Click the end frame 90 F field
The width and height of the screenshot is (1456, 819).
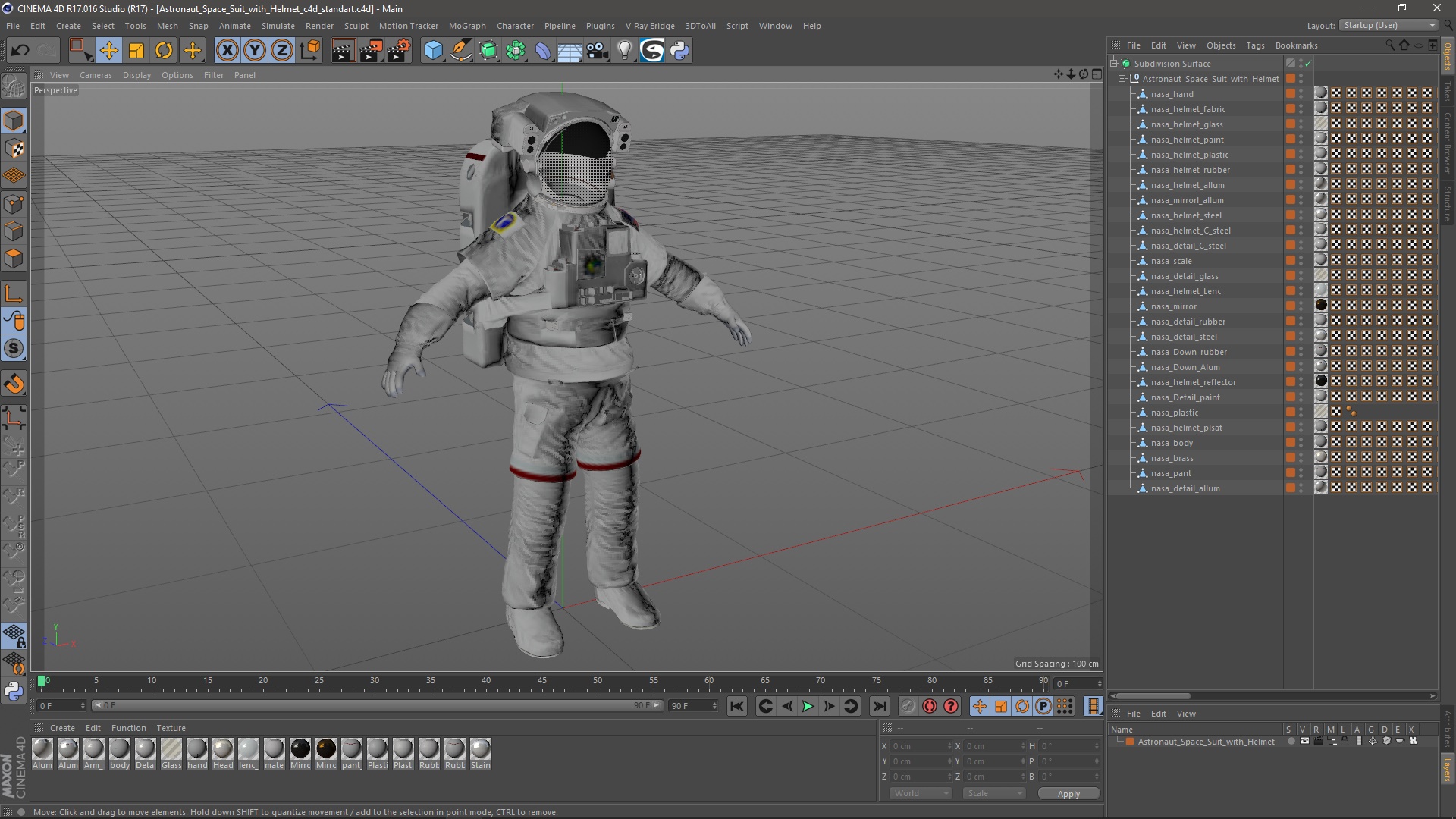click(x=693, y=706)
